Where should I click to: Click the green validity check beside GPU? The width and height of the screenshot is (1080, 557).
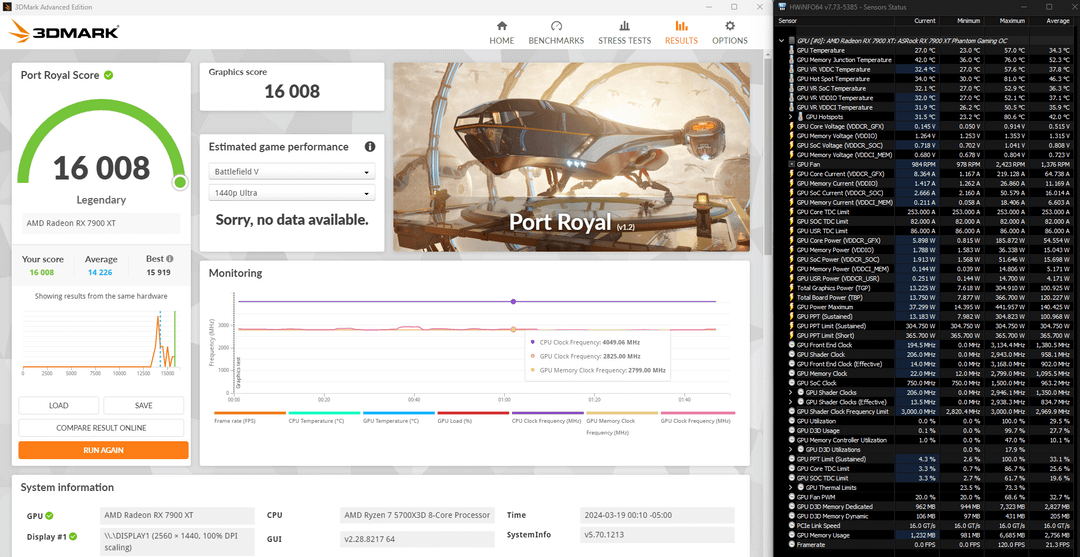click(x=50, y=515)
